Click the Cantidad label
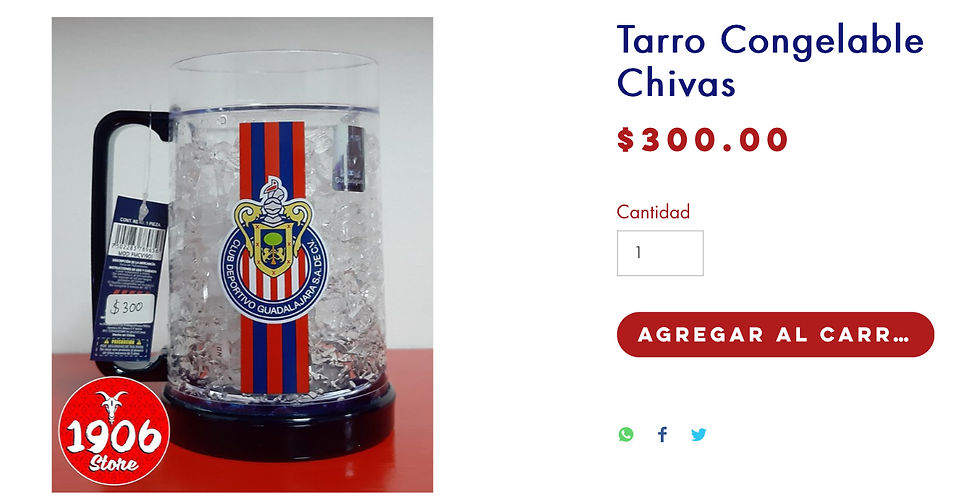The image size is (980, 504). [x=653, y=211]
